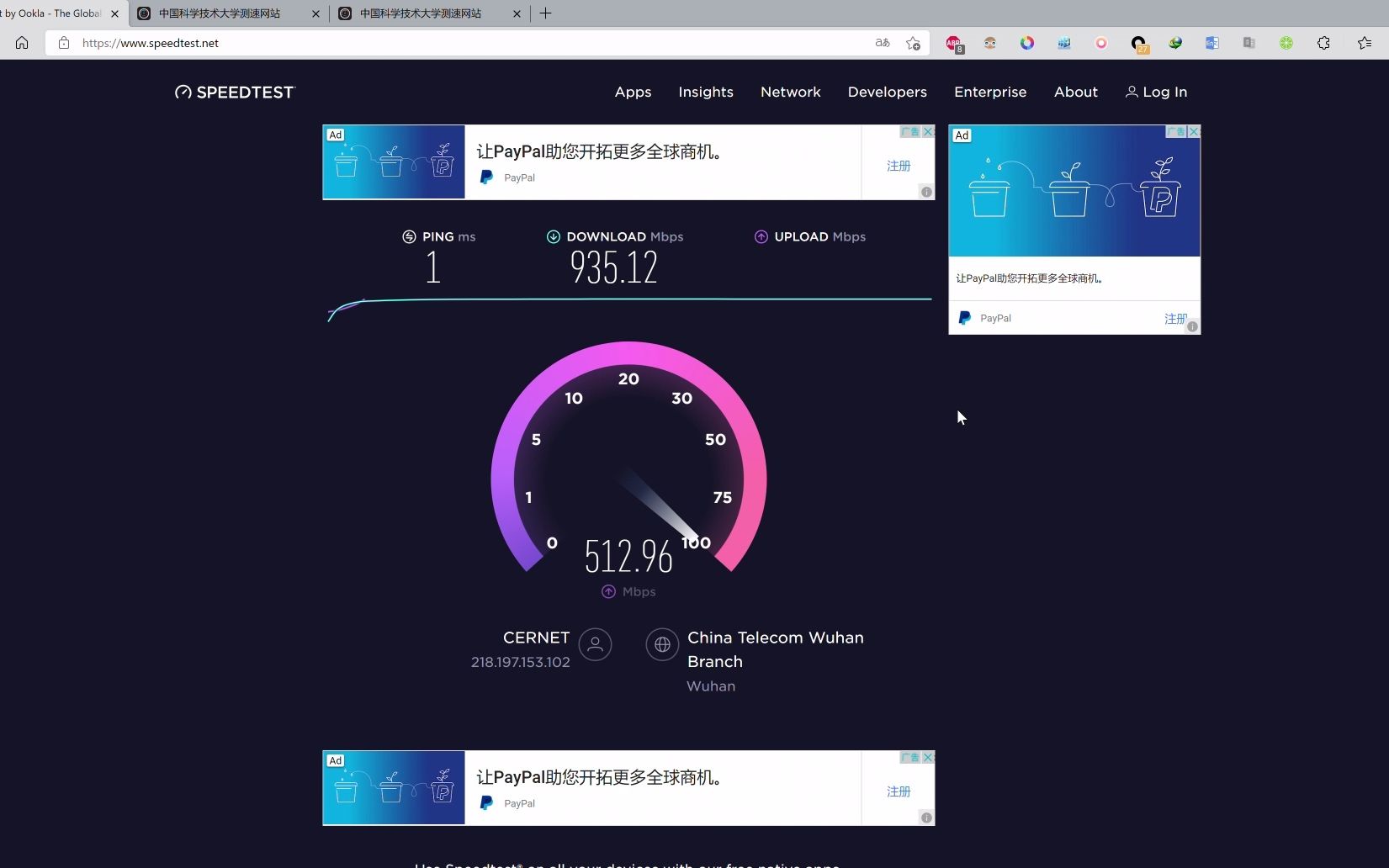The height and width of the screenshot is (868, 1389).
Task: Click 注册 in the right sidebar PayPal ad
Action: point(1175,319)
